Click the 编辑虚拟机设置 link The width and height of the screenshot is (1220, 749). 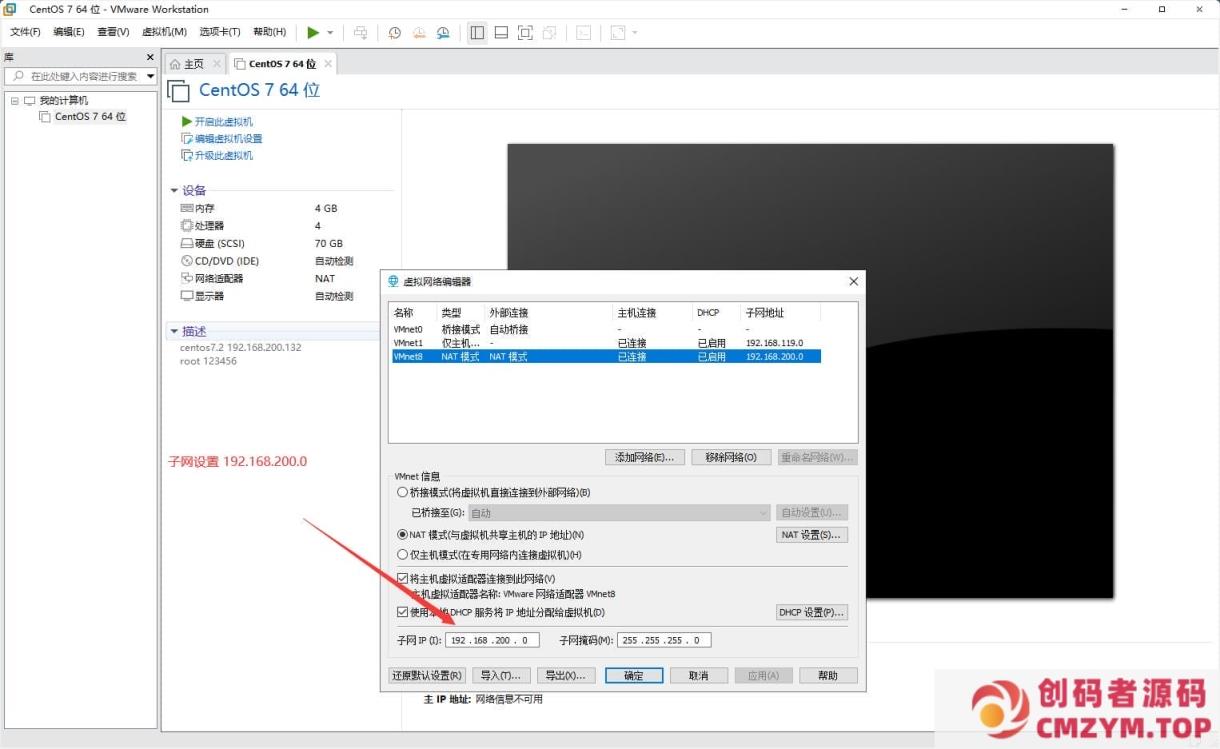point(229,139)
